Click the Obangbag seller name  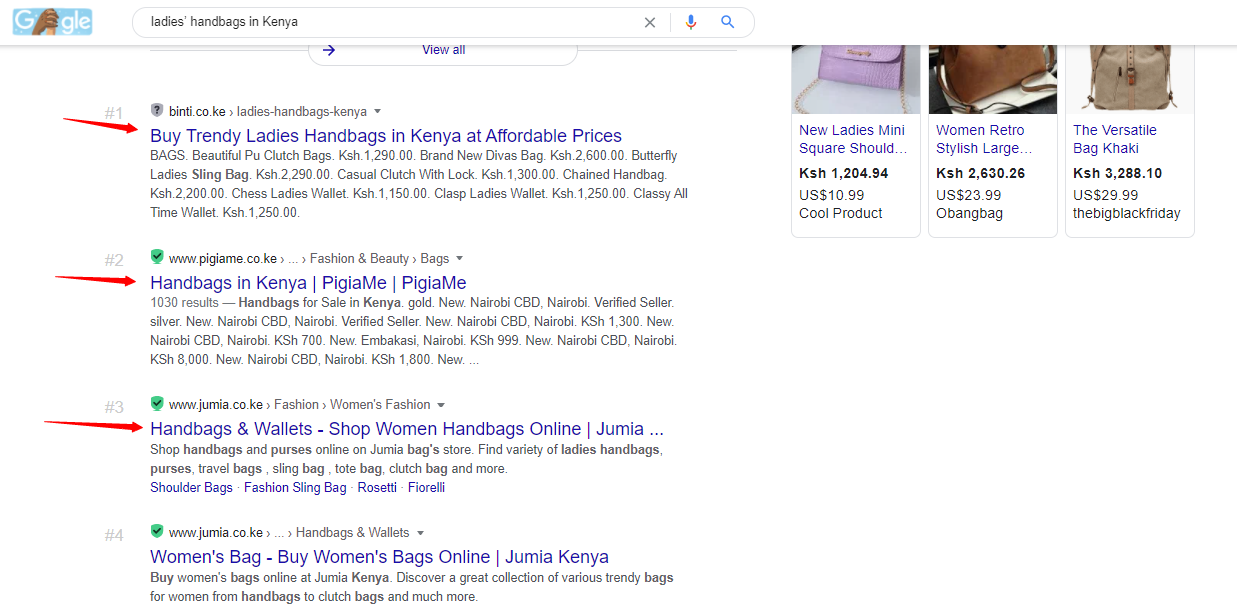[x=969, y=213]
